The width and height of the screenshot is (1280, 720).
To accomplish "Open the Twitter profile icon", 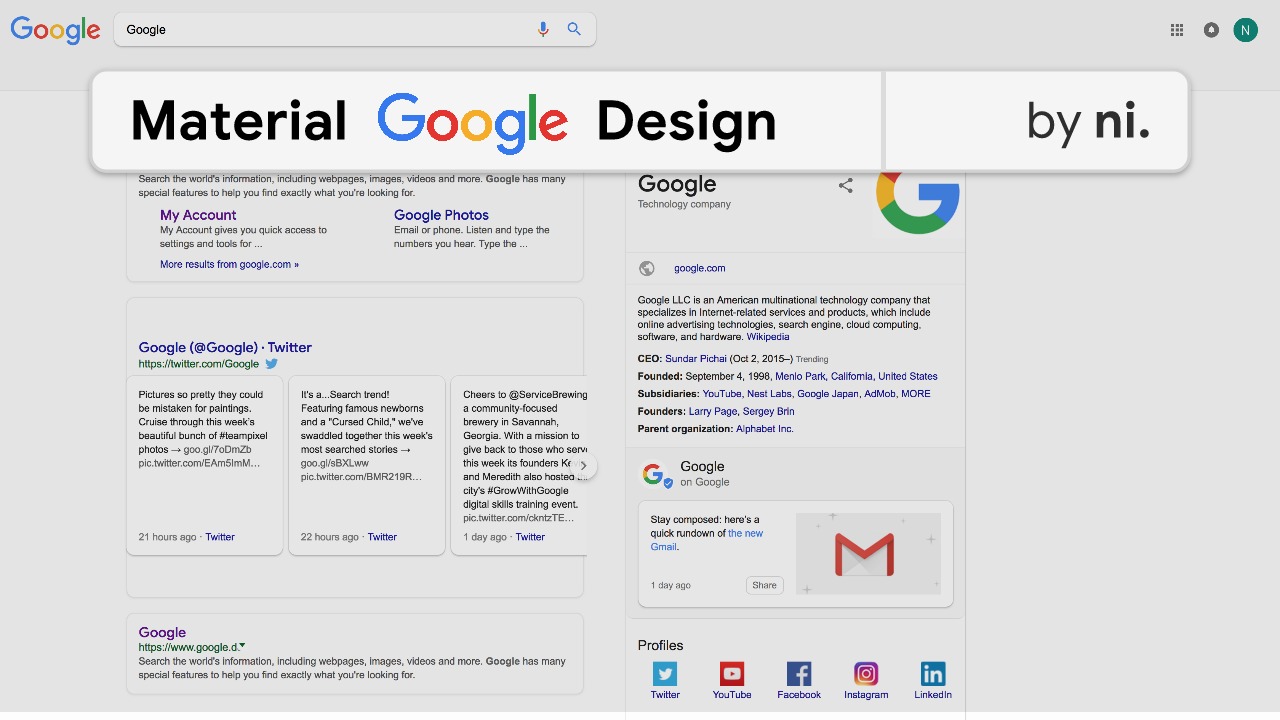I will (x=665, y=673).
